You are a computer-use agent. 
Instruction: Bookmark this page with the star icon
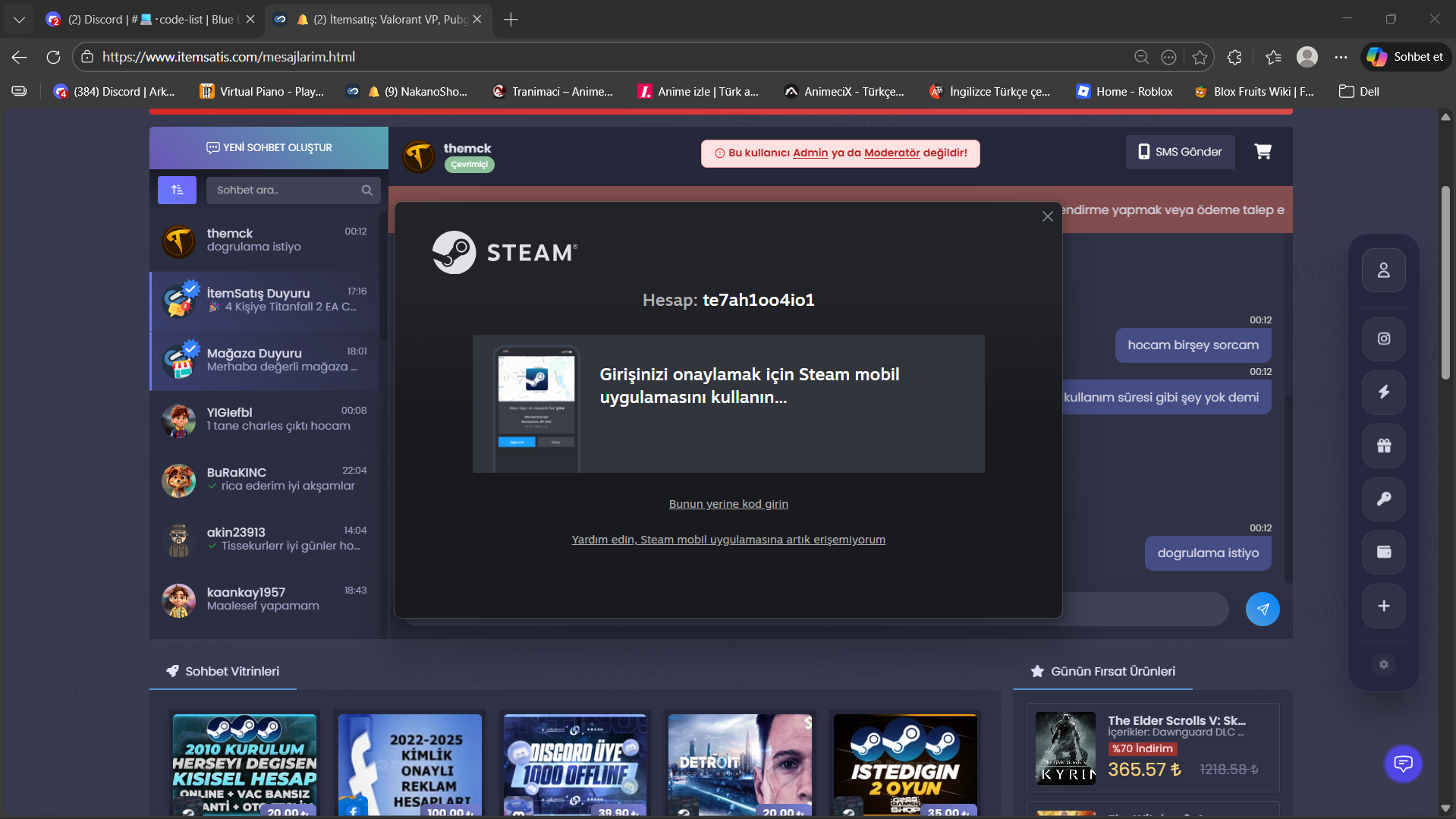1200,57
